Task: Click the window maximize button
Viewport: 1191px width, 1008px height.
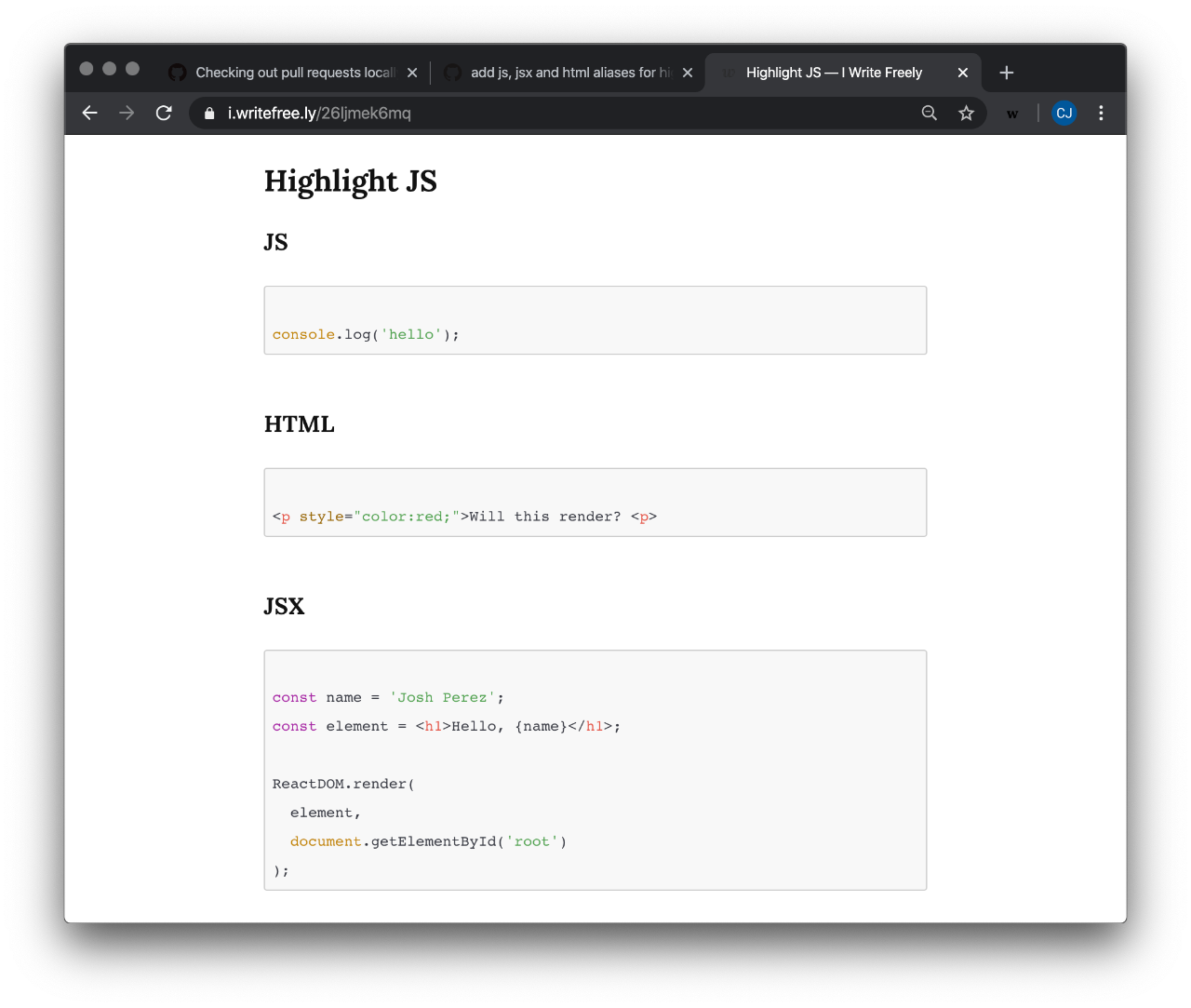Action: pyautogui.click(x=132, y=68)
